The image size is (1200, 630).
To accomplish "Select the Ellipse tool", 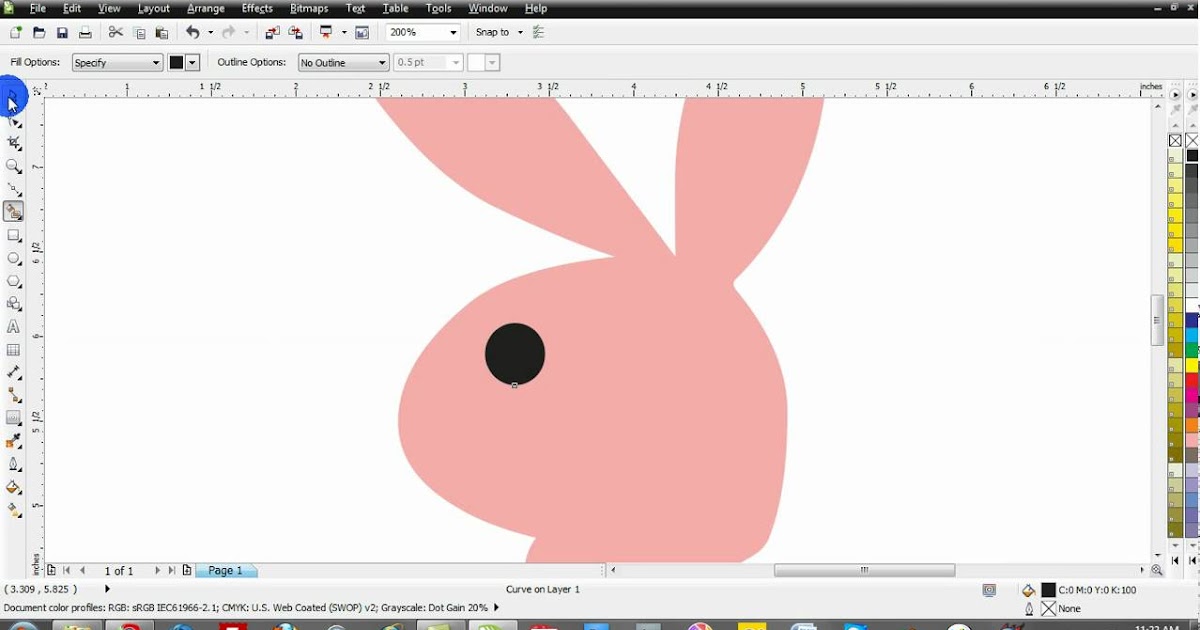I will pos(14,259).
